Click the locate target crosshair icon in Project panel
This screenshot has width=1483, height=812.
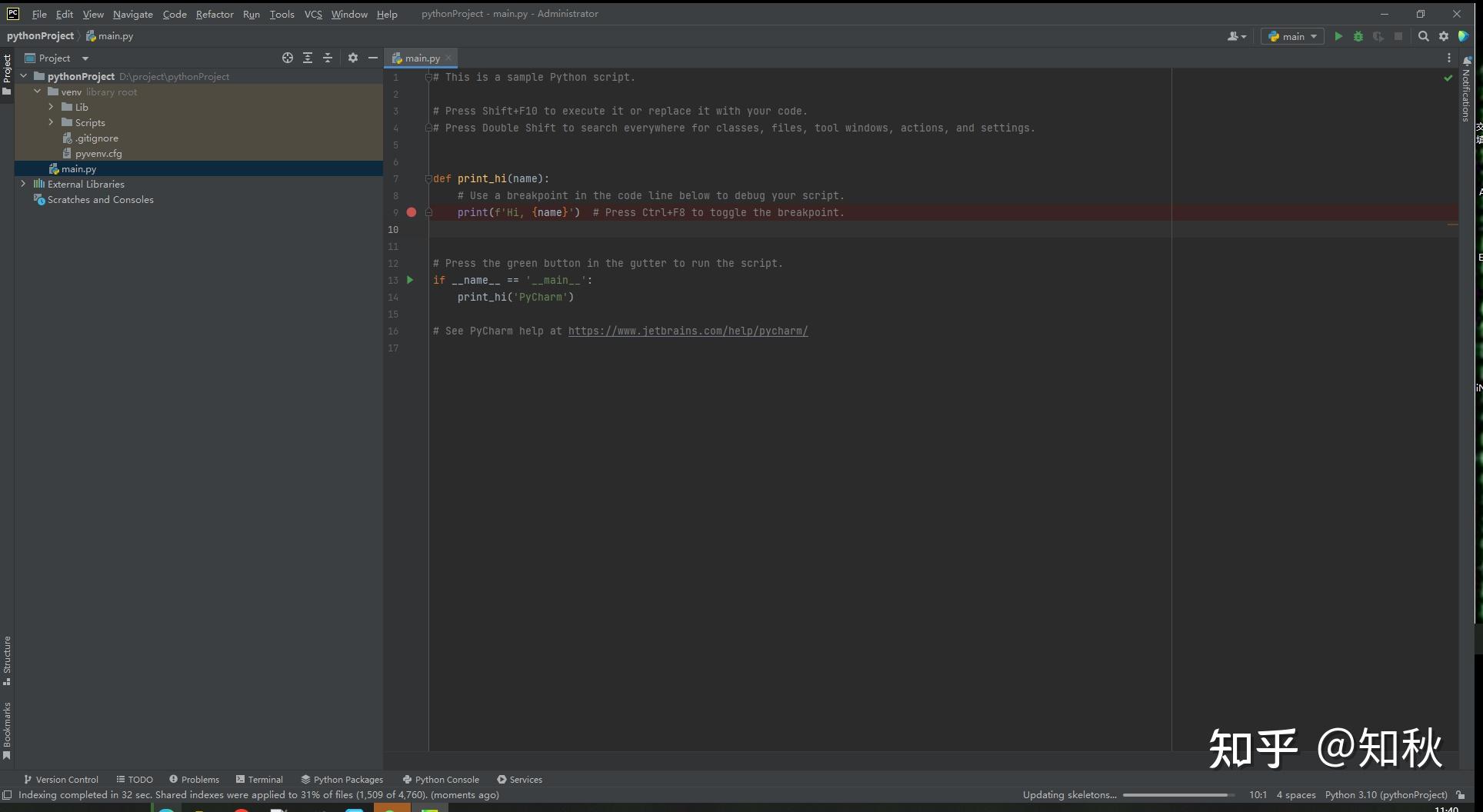[288, 58]
